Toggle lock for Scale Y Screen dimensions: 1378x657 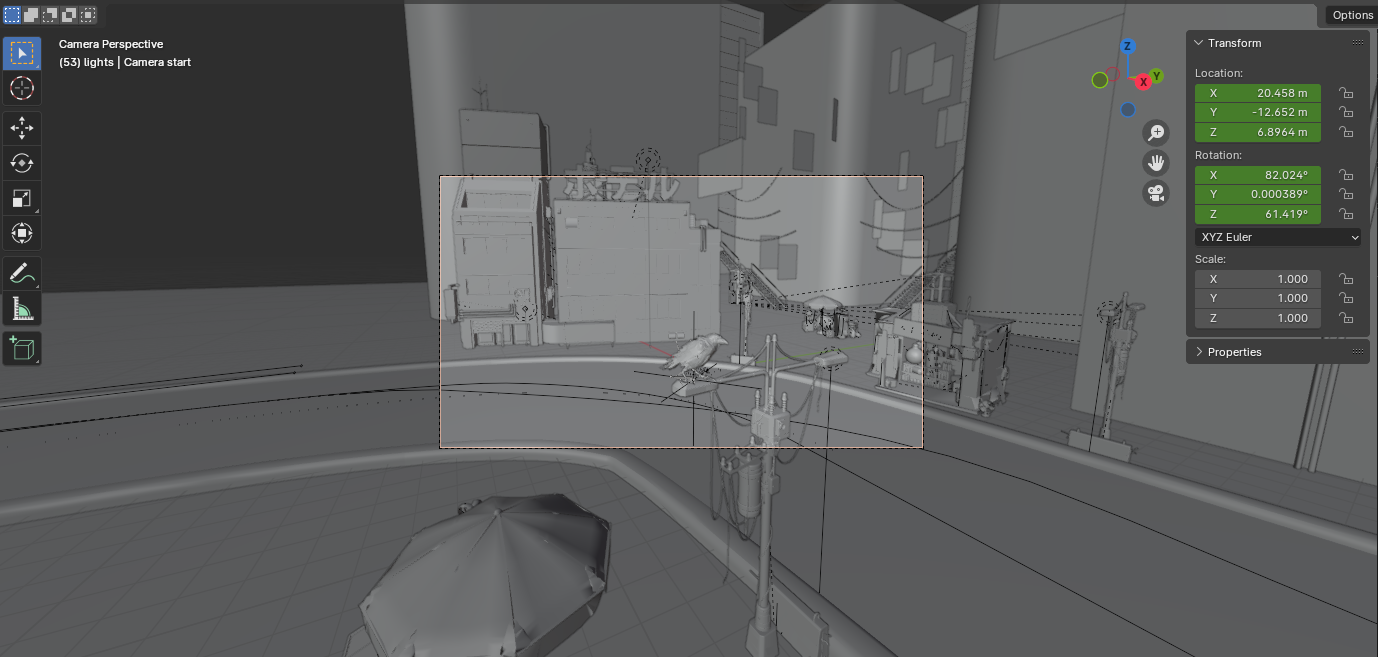point(1346,298)
